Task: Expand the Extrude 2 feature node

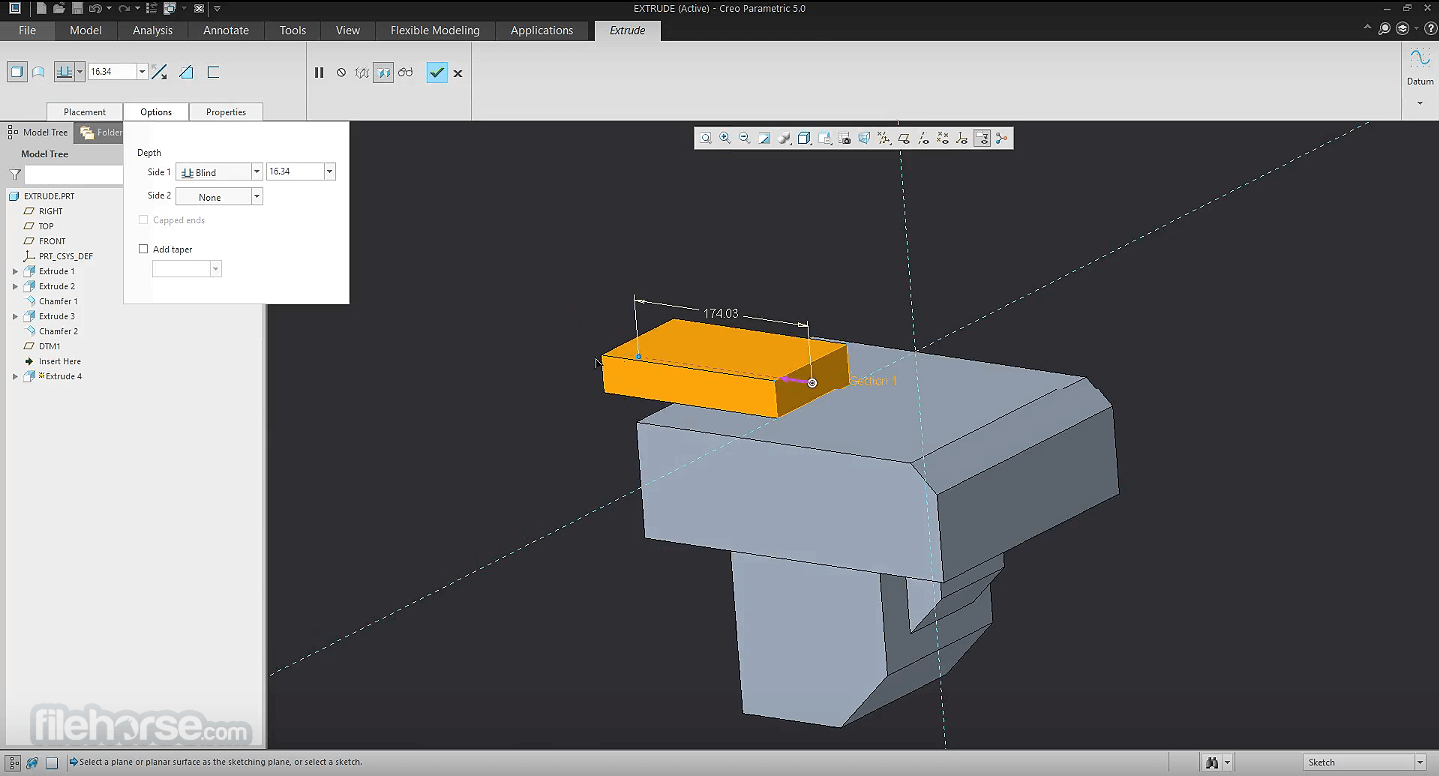Action: tap(15, 286)
